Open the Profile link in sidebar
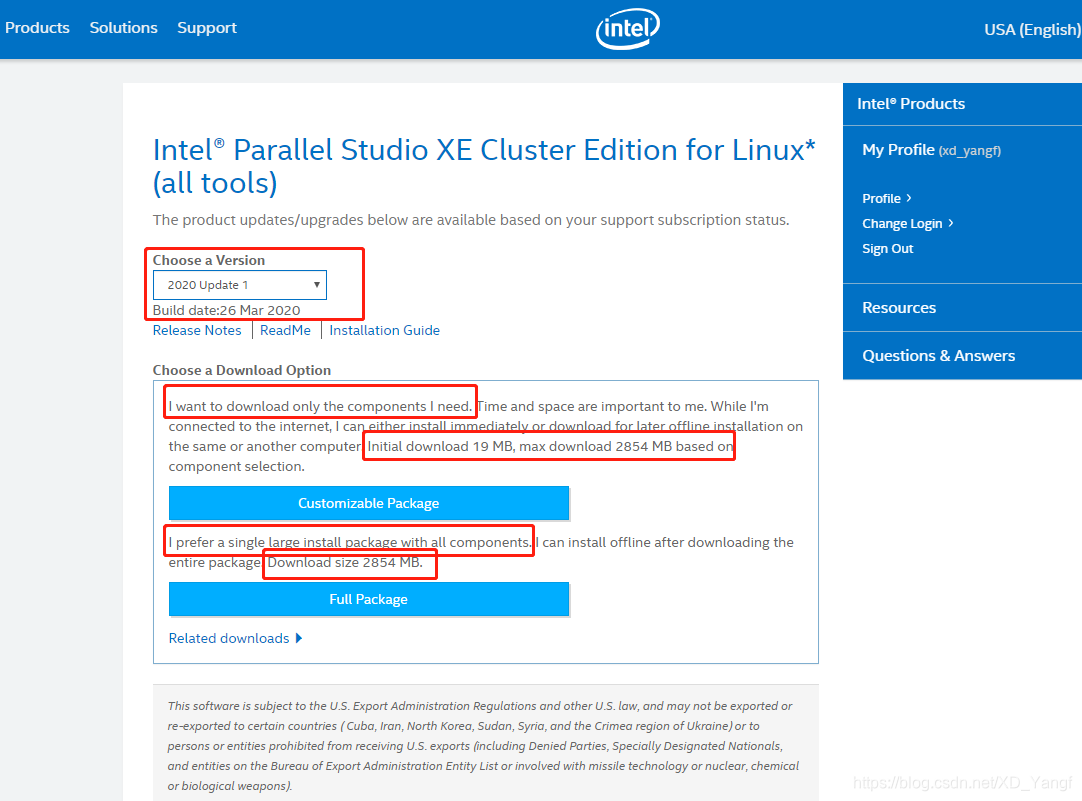Viewport: 1082px width, 801px height. 887,199
